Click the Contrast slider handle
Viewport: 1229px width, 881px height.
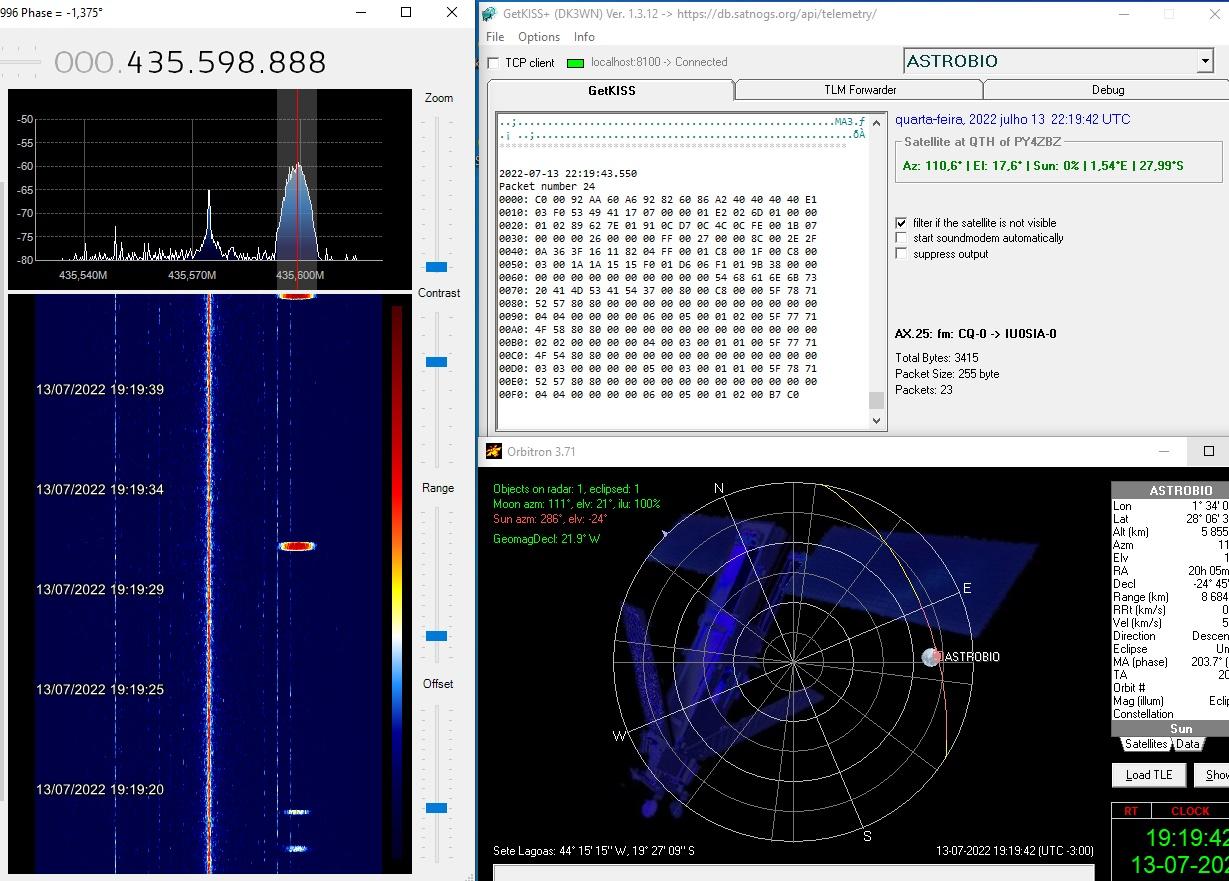436,362
